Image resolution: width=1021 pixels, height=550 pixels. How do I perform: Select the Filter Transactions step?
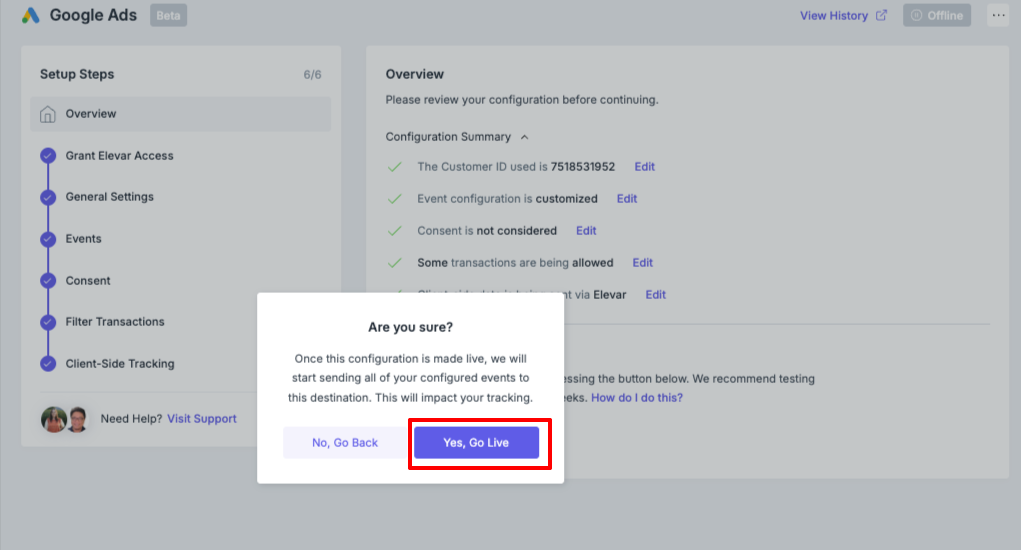point(115,322)
